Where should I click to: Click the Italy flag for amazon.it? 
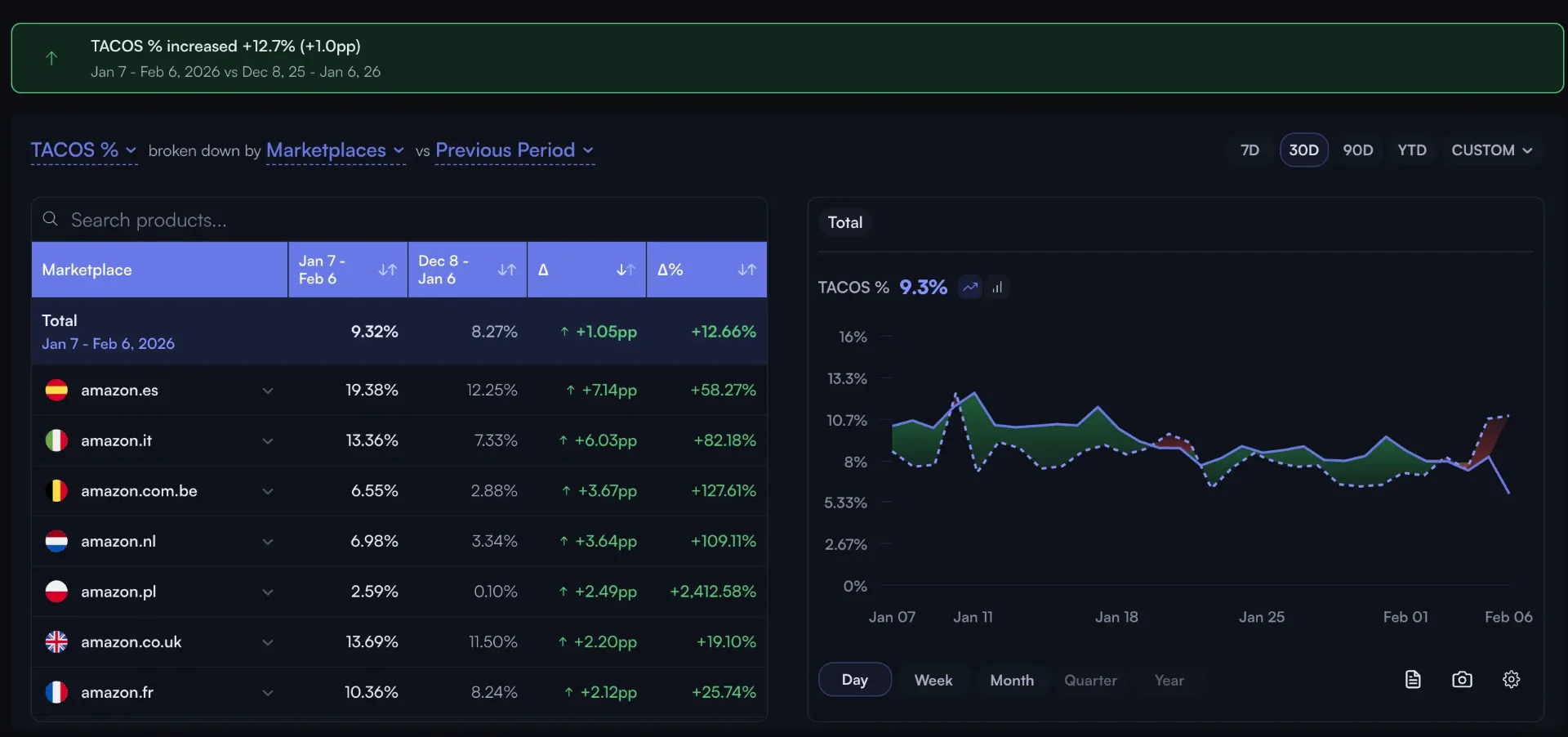(56, 440)
